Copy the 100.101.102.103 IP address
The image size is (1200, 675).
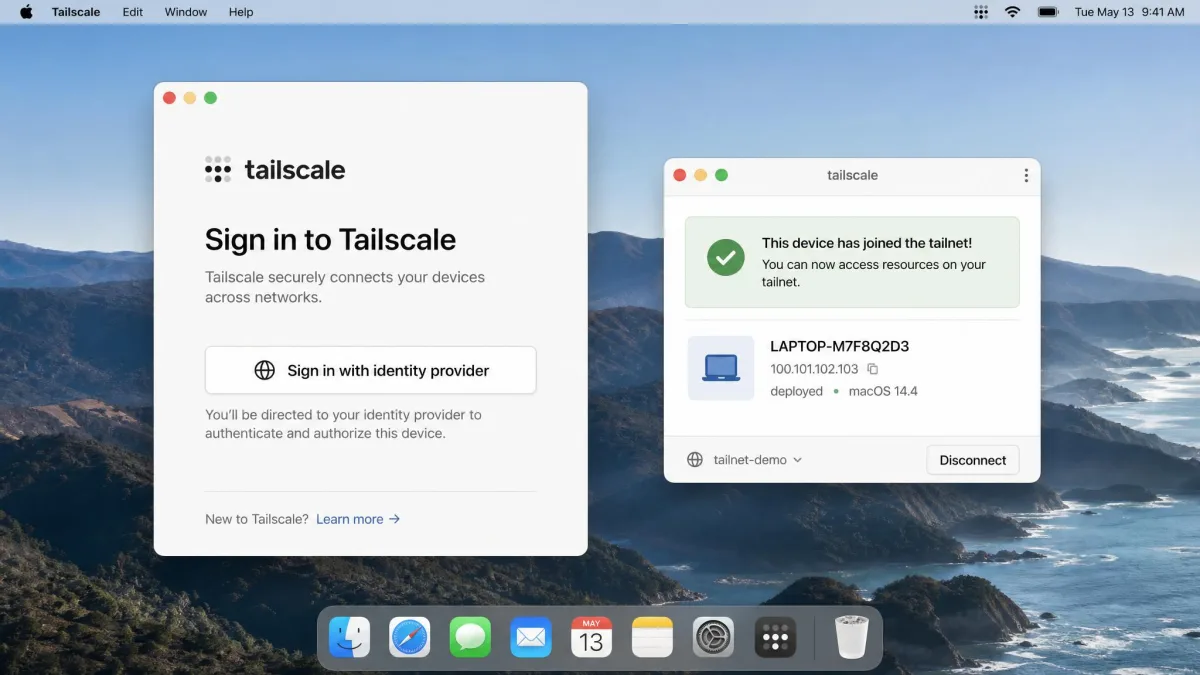click(872, 369)
